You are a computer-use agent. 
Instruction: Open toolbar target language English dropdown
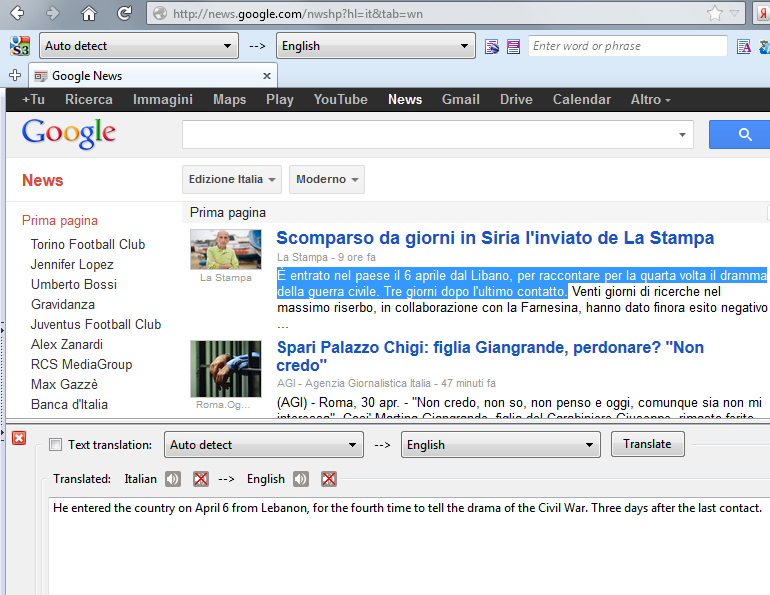(x=376, y=46)
